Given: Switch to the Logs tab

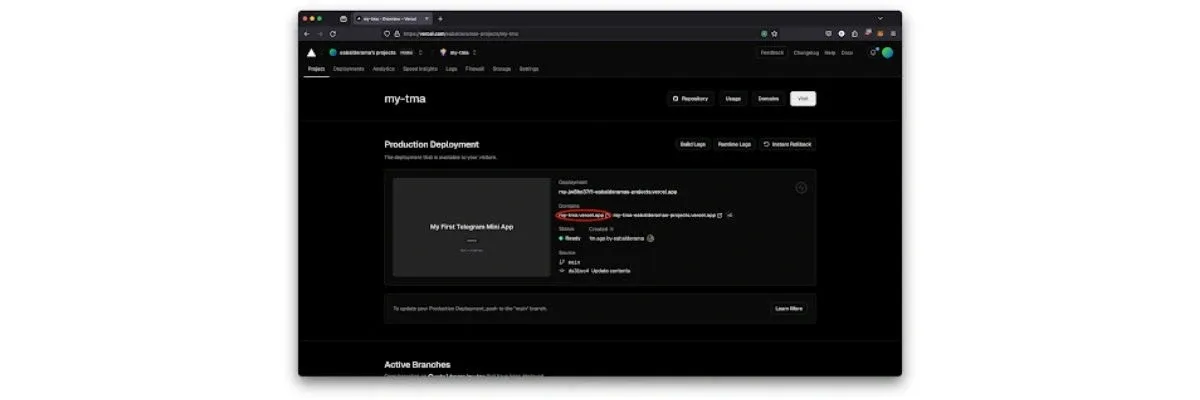Looking at the screenshot, I should (452, 69).
